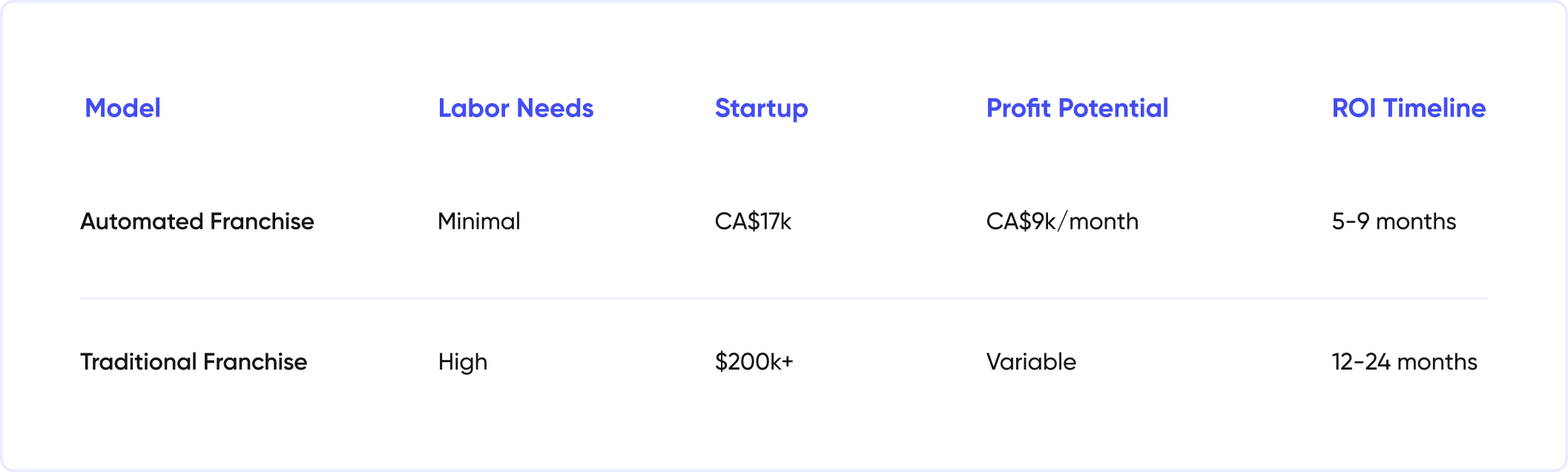Click the $200k+ startup cost cell
The image size is (1568, 472).
point(754,361)
